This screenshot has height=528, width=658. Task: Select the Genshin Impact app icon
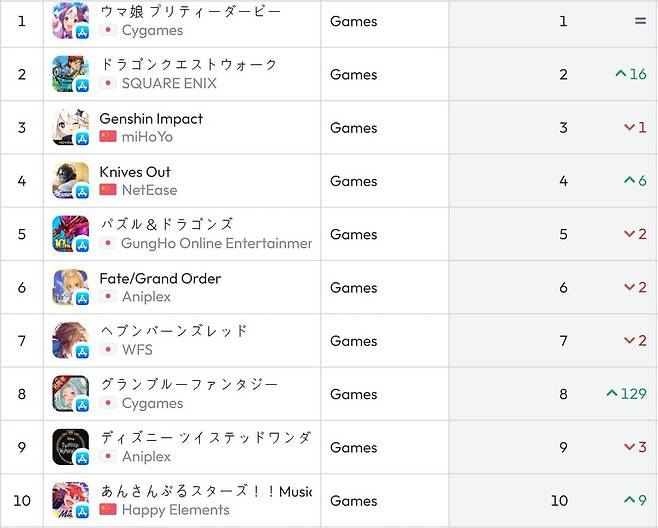[x=70, y=127]
